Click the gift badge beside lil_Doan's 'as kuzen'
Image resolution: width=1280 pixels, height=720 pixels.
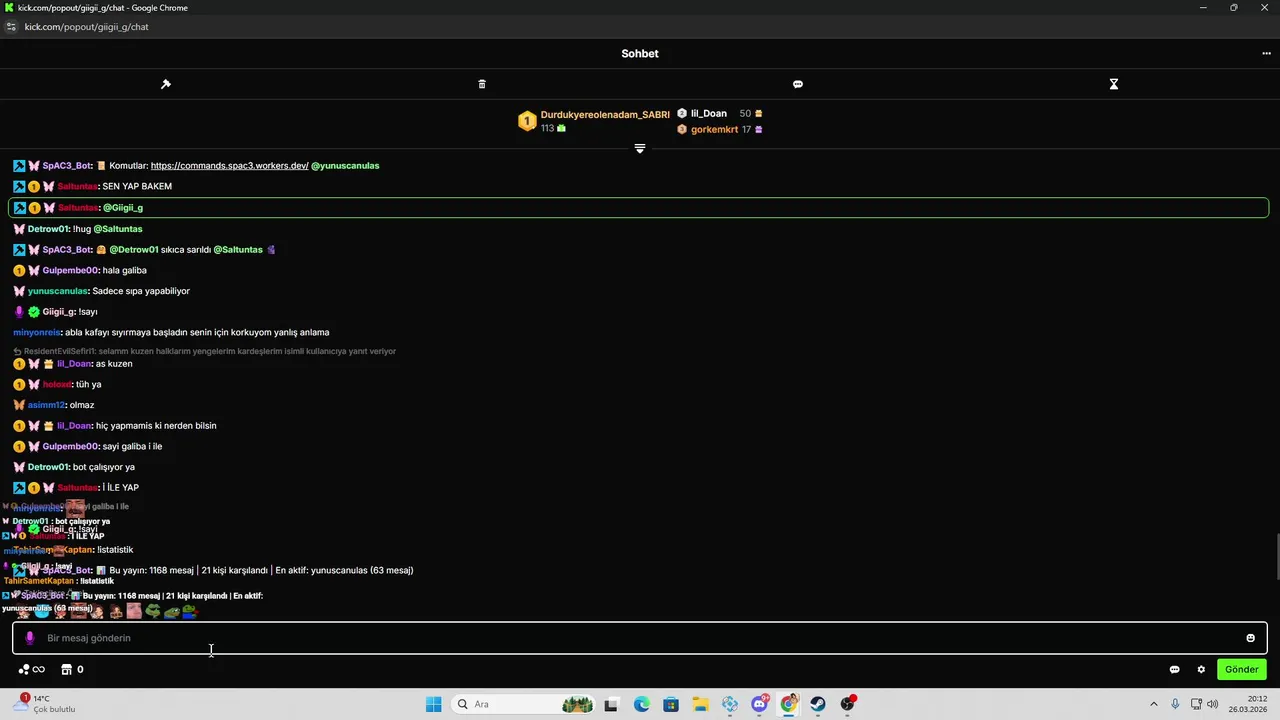48,364
